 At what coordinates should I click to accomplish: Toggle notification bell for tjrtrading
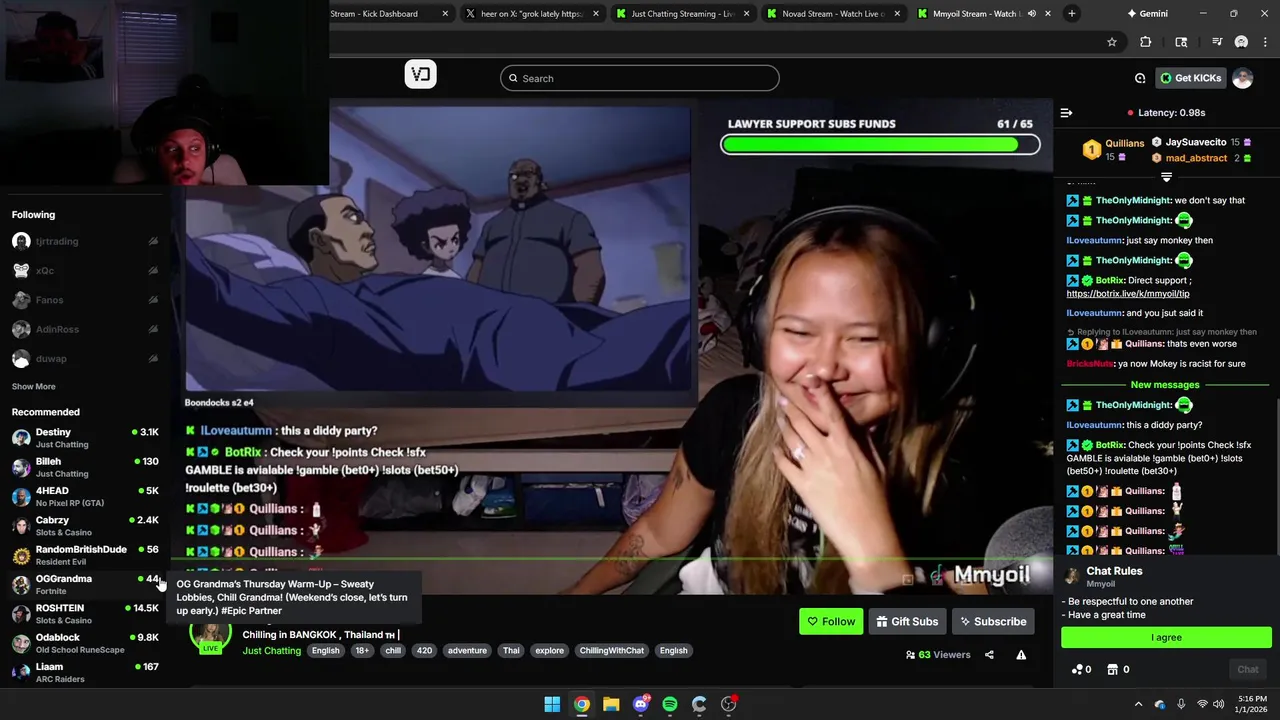point(153,241)
